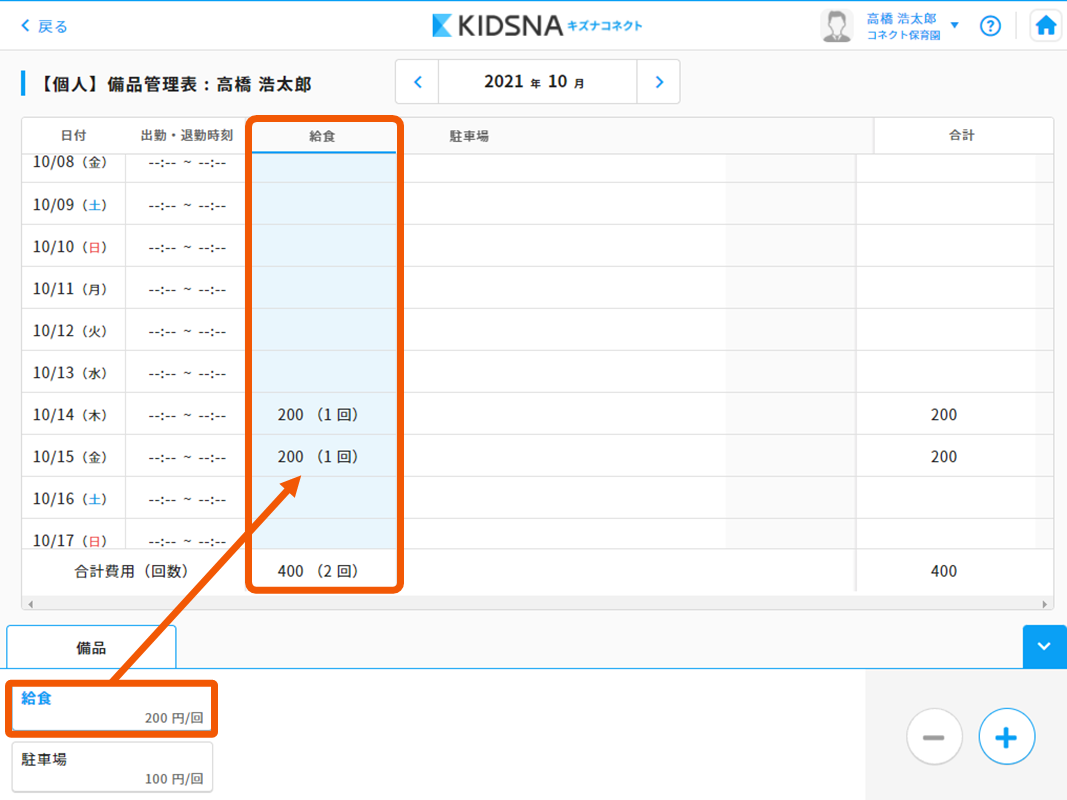Open the user account dropdown arrow

click(955, 26)
